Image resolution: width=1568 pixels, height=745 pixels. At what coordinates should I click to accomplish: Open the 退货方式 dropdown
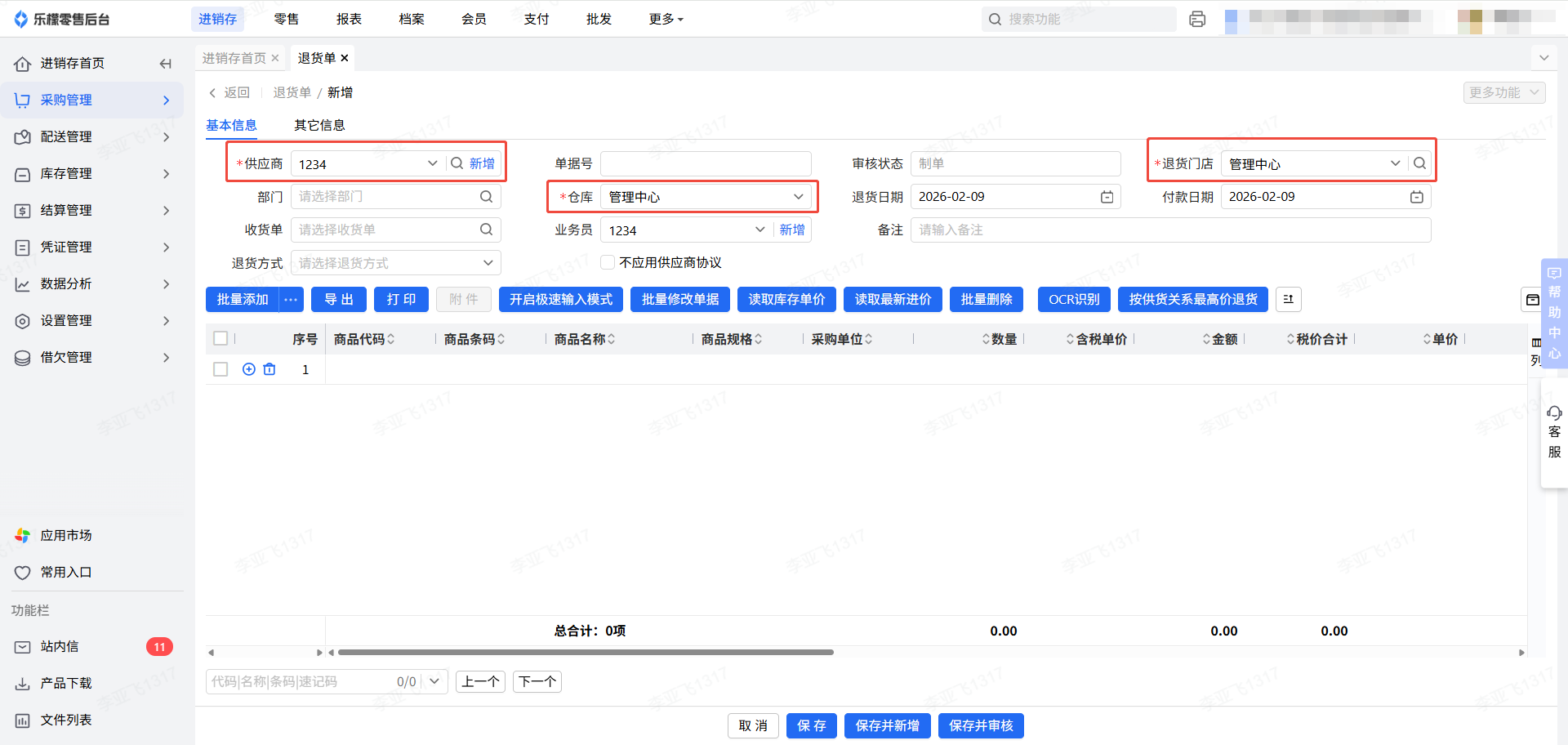pyautogui.click(x=488, y=263)
